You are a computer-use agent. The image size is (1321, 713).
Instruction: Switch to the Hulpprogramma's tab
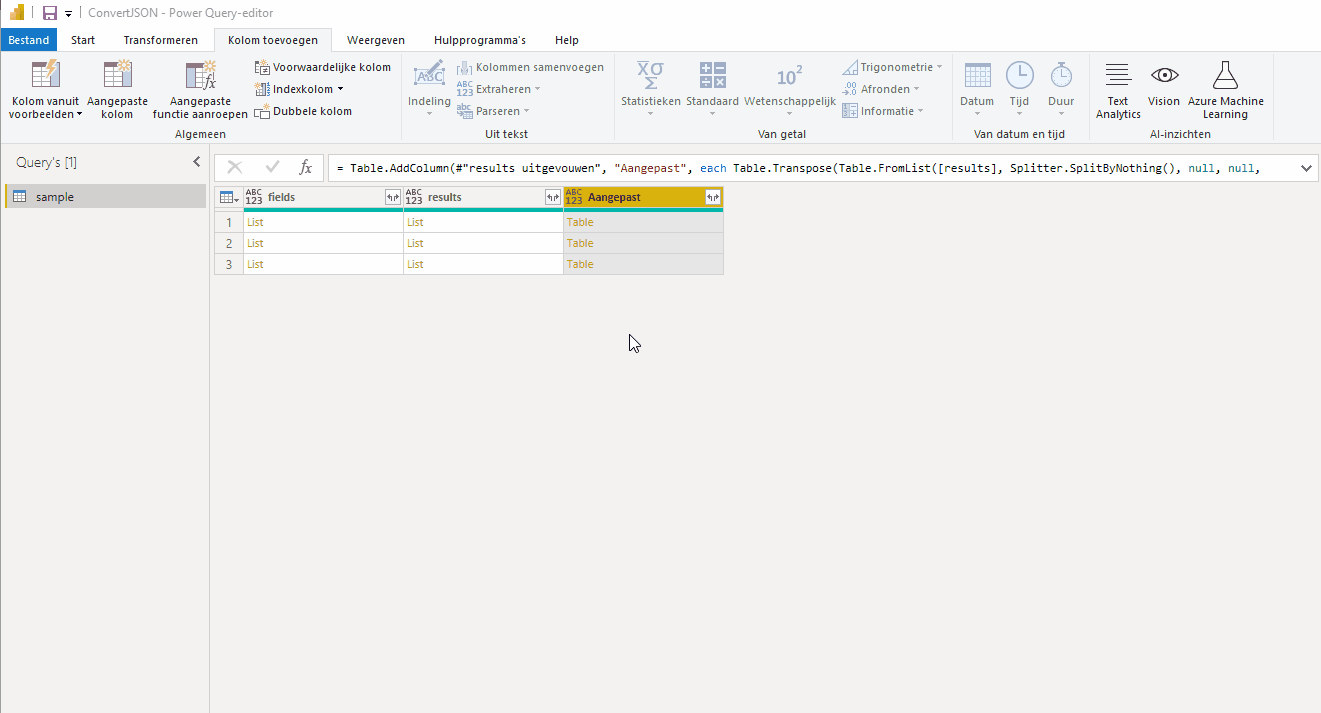point(480,40)
